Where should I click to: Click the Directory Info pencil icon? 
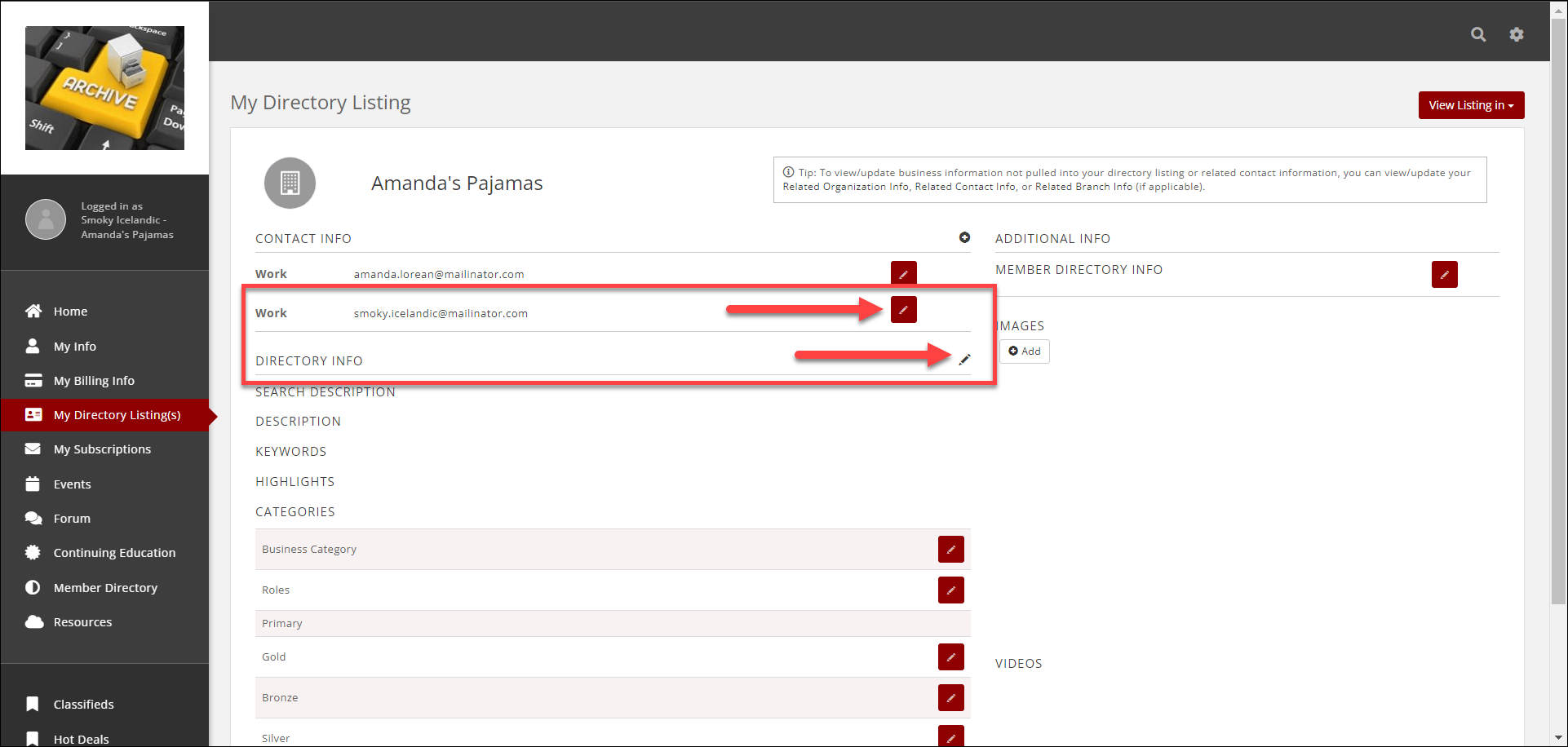(x=964, y=360)
